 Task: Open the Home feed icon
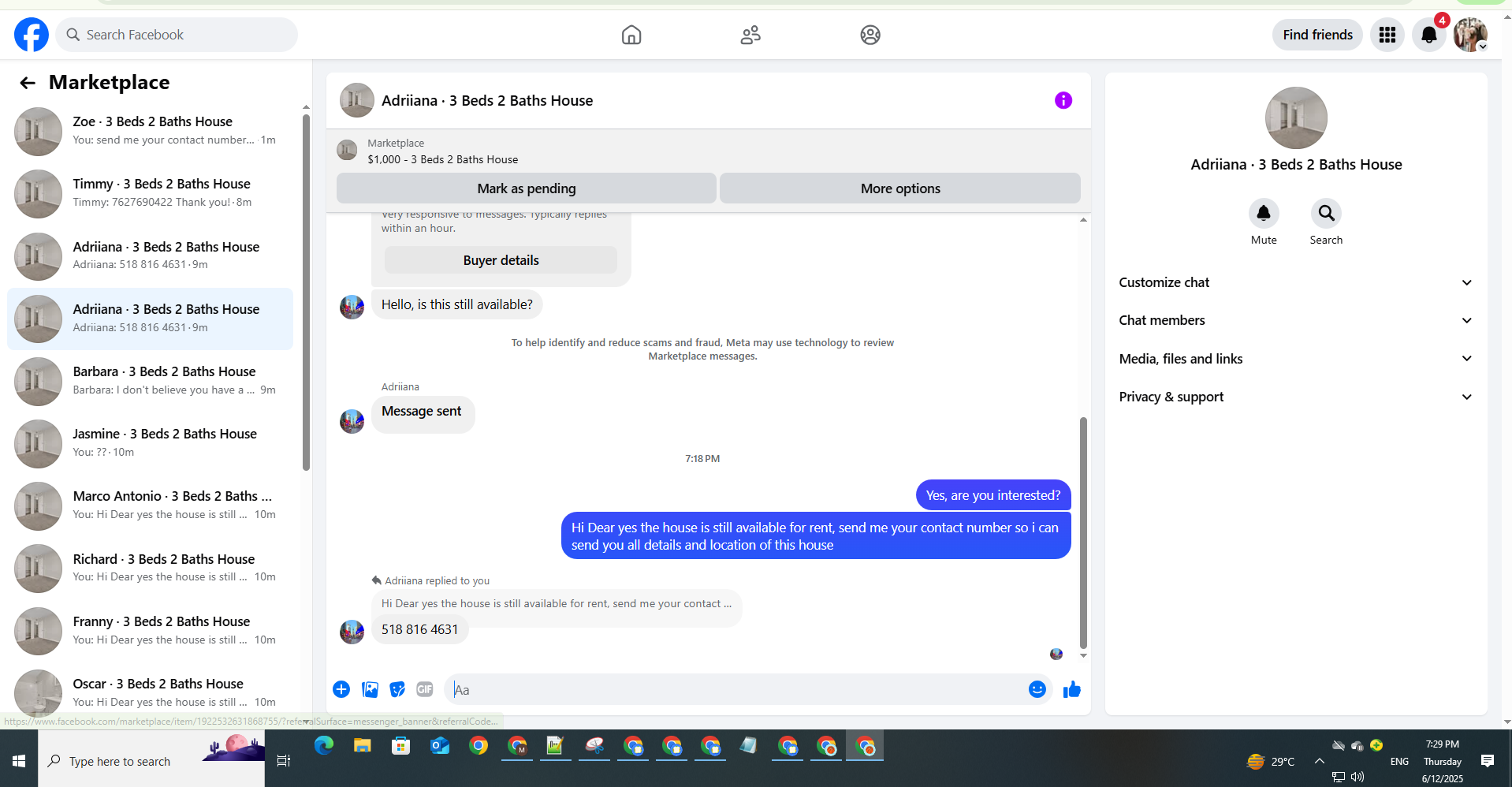point(631,35)
